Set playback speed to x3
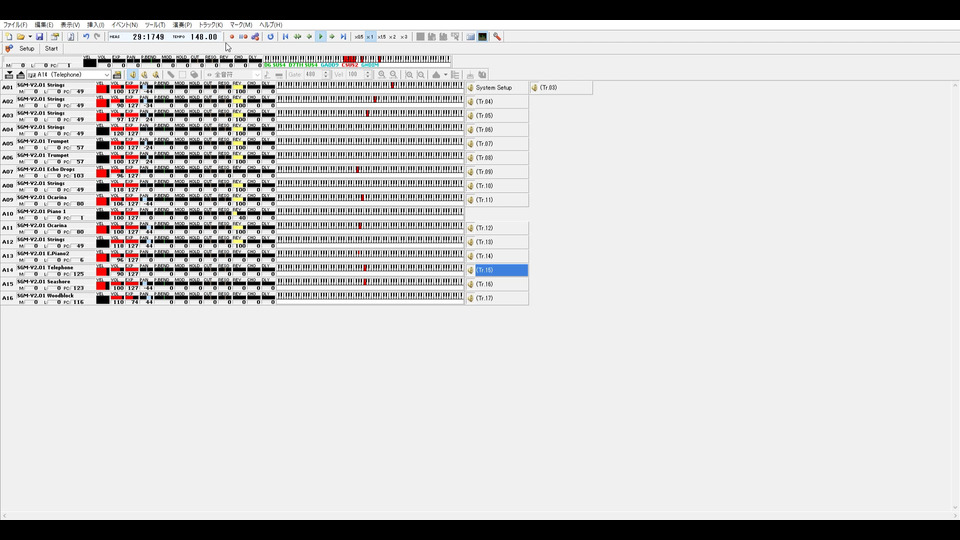960x540 pixels. click(404, 37)
